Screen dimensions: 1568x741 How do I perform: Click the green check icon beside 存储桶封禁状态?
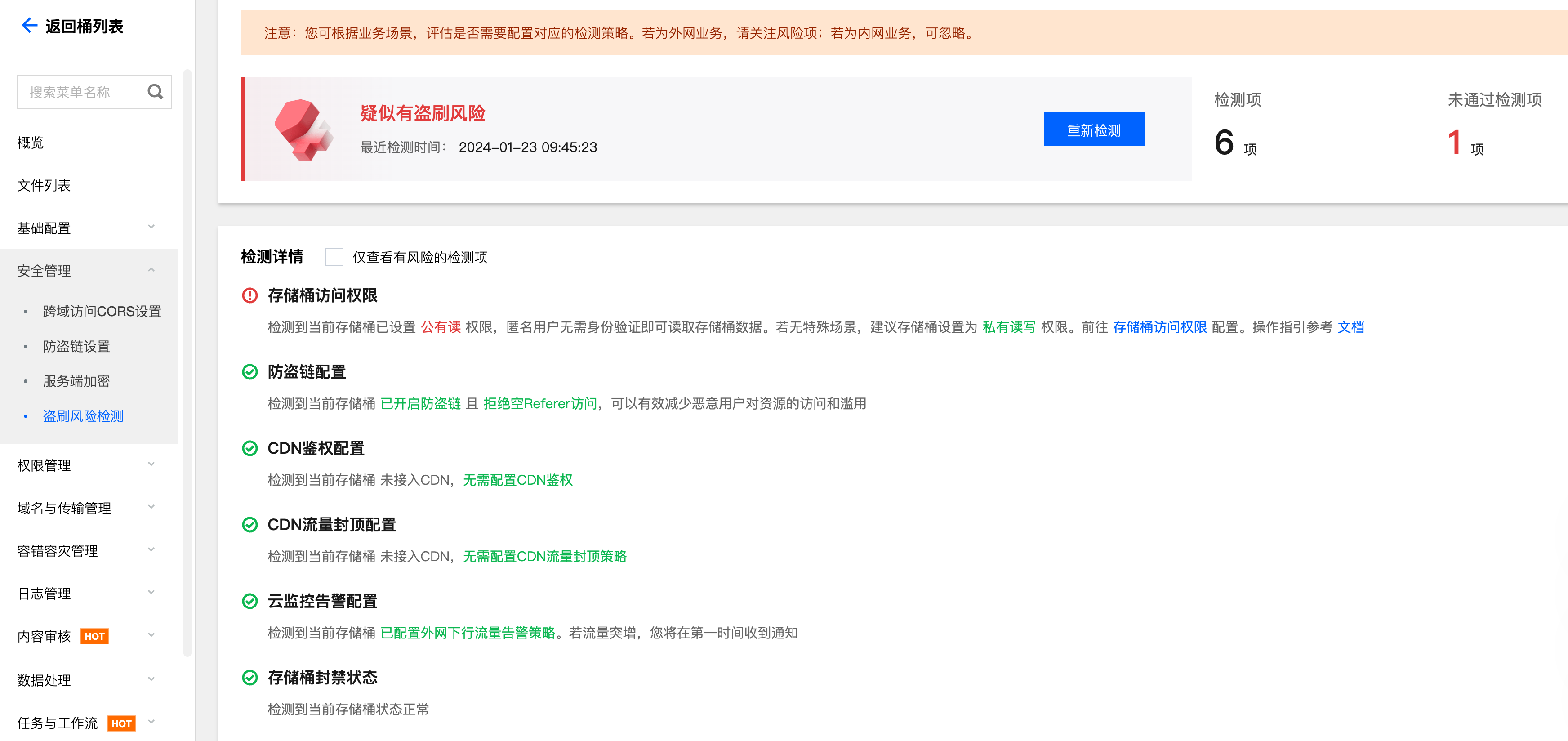(249, 678)
